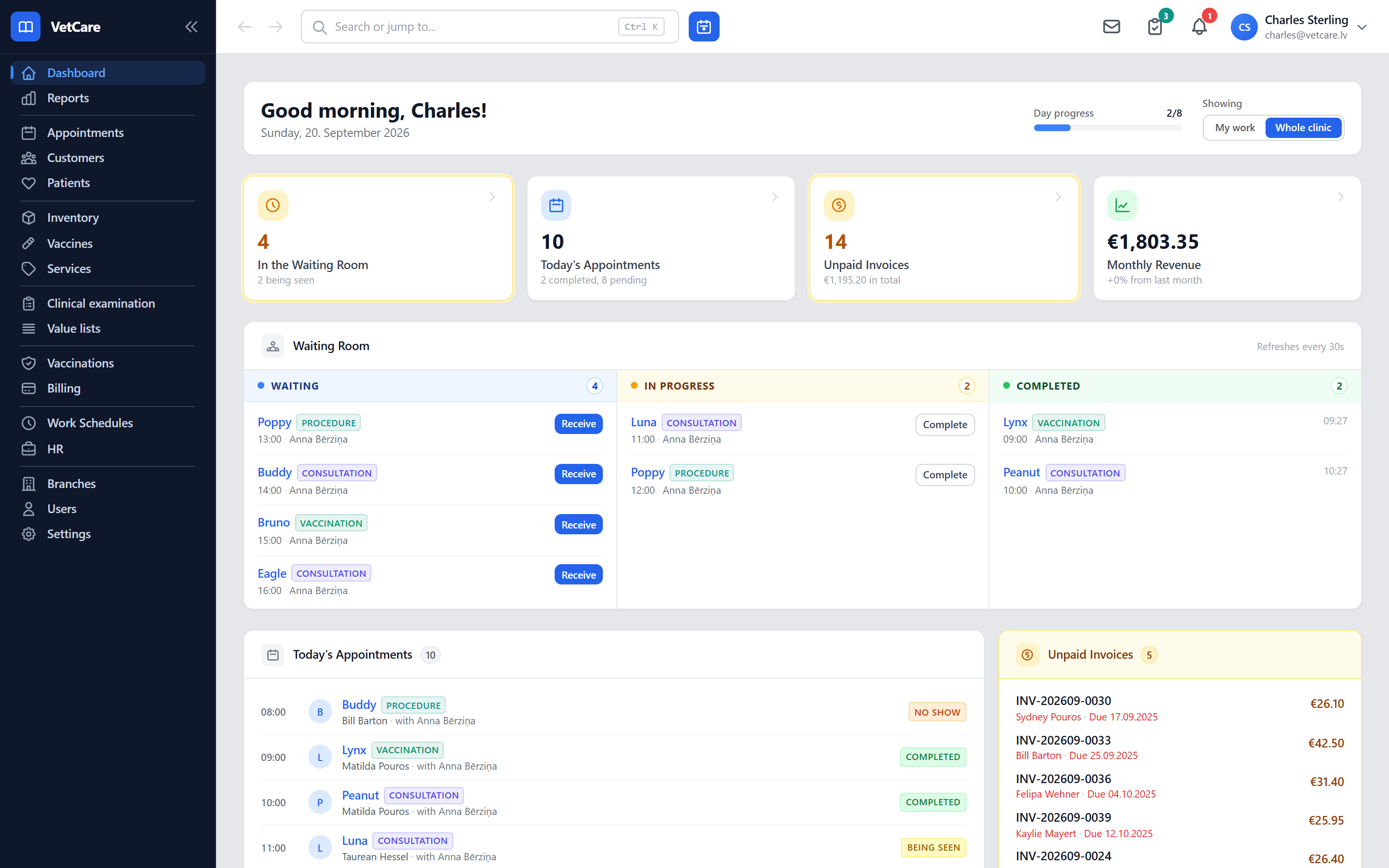The height and width of the screenshot is (868, 1389).
Task: Click the Settings gear icon
Action: tap(29, 534)
